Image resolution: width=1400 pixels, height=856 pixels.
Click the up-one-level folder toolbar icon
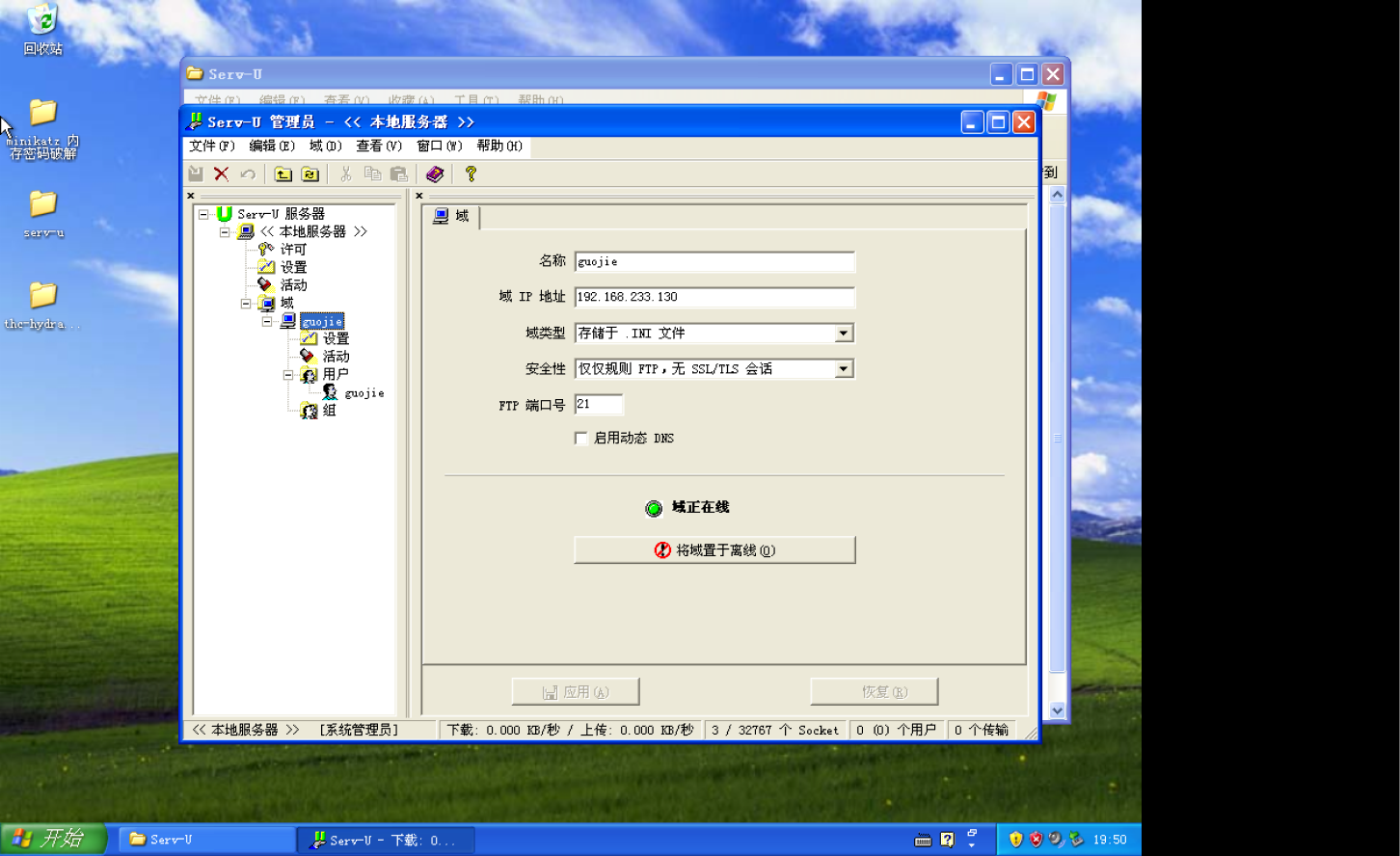click(283, 174)
